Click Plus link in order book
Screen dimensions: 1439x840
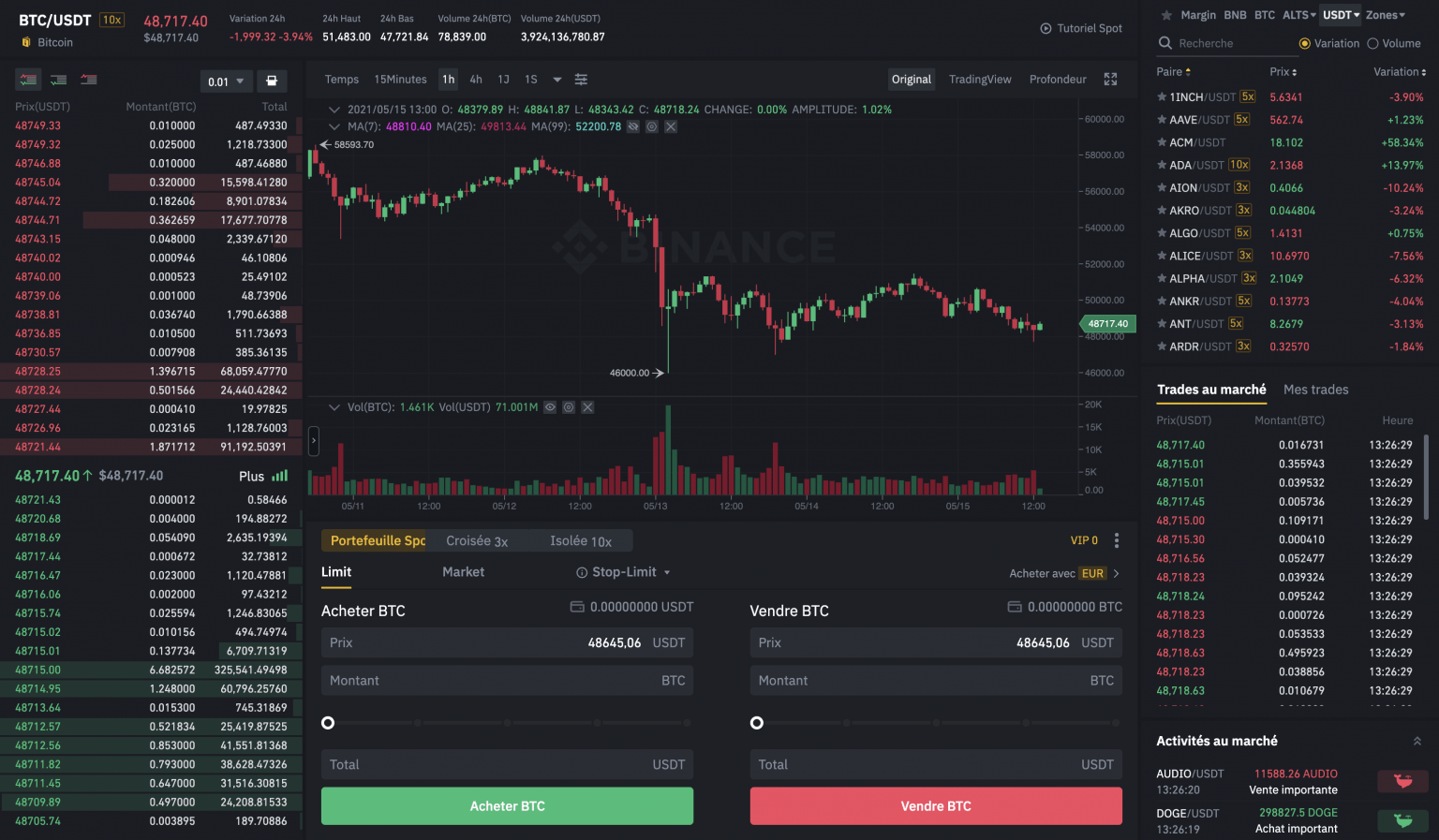252,477
